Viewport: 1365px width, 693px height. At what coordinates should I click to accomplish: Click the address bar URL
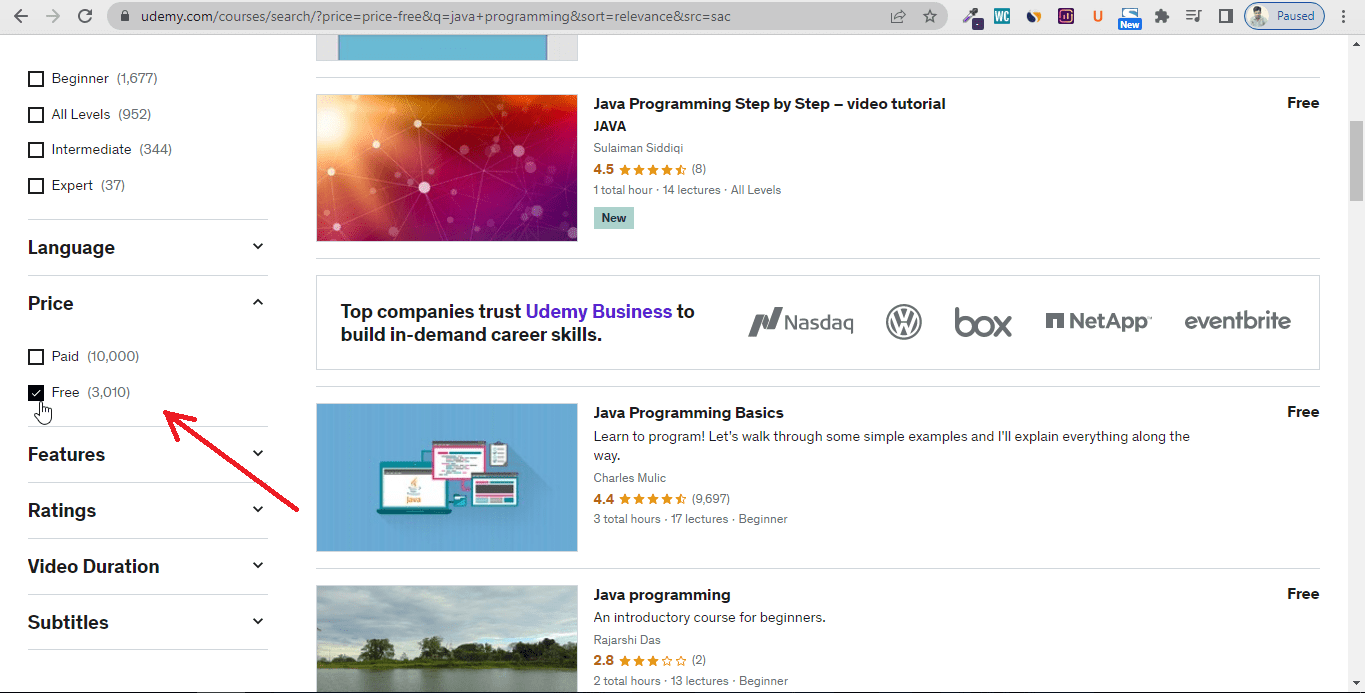point(436,16)
